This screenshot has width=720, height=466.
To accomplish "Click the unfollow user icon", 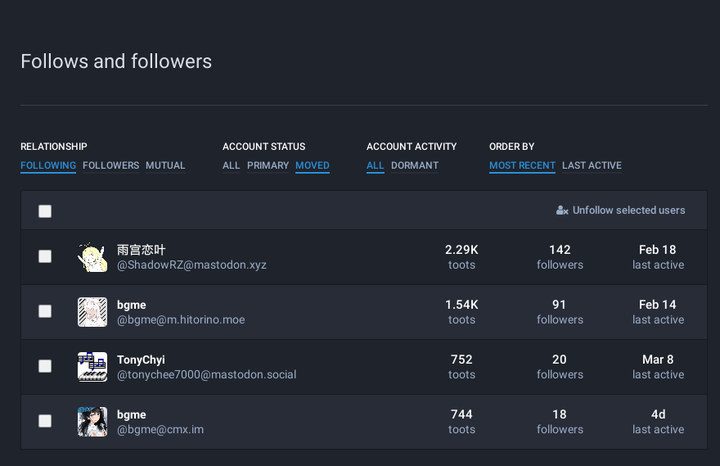I will (x=562, y=211).
